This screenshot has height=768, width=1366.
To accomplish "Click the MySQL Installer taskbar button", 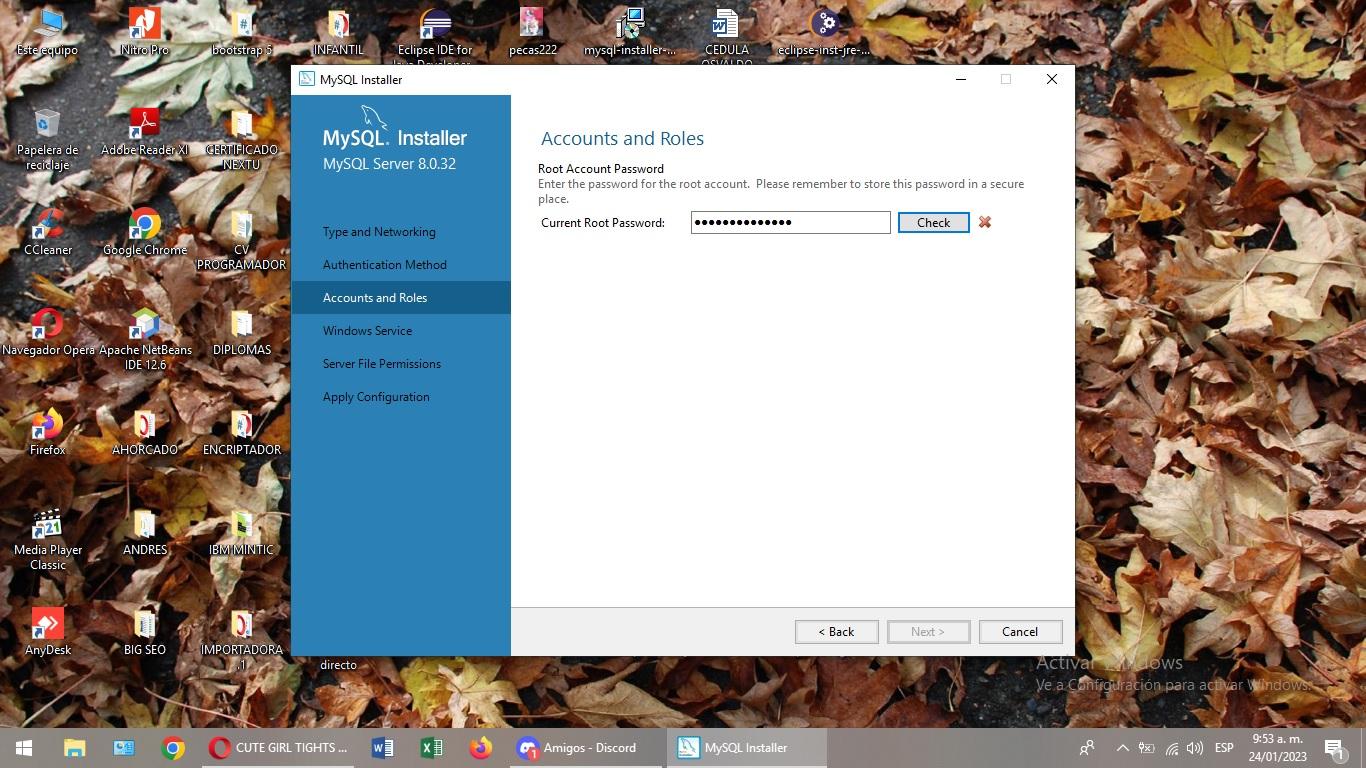I will (746, 748).
